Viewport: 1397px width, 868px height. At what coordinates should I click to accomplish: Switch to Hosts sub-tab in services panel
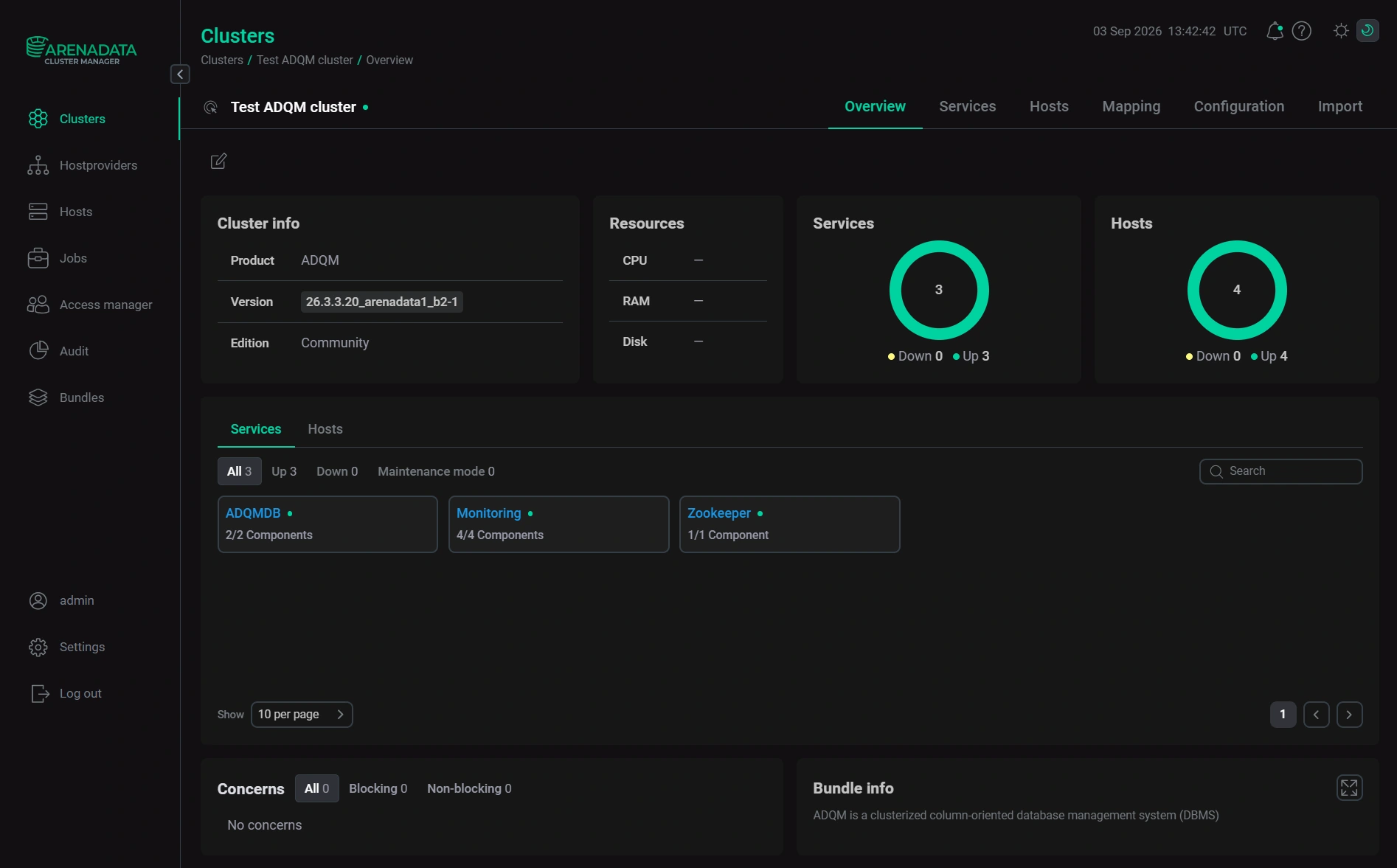coord(325,429)
